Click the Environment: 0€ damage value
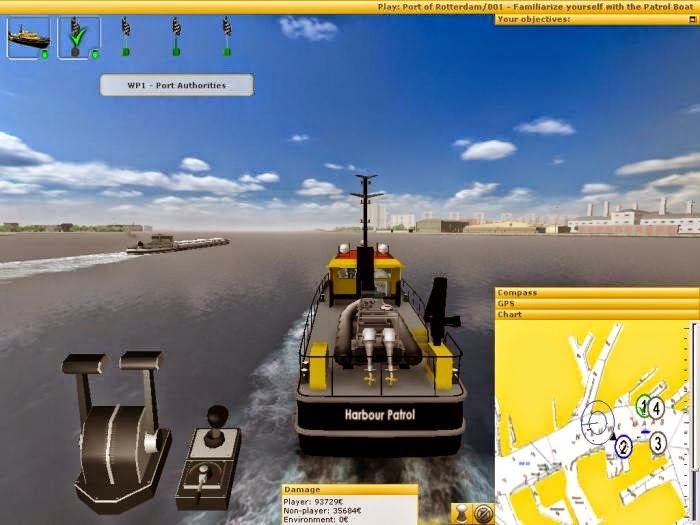This screenshot has height=525, width=700. click(x=318, y=520)
